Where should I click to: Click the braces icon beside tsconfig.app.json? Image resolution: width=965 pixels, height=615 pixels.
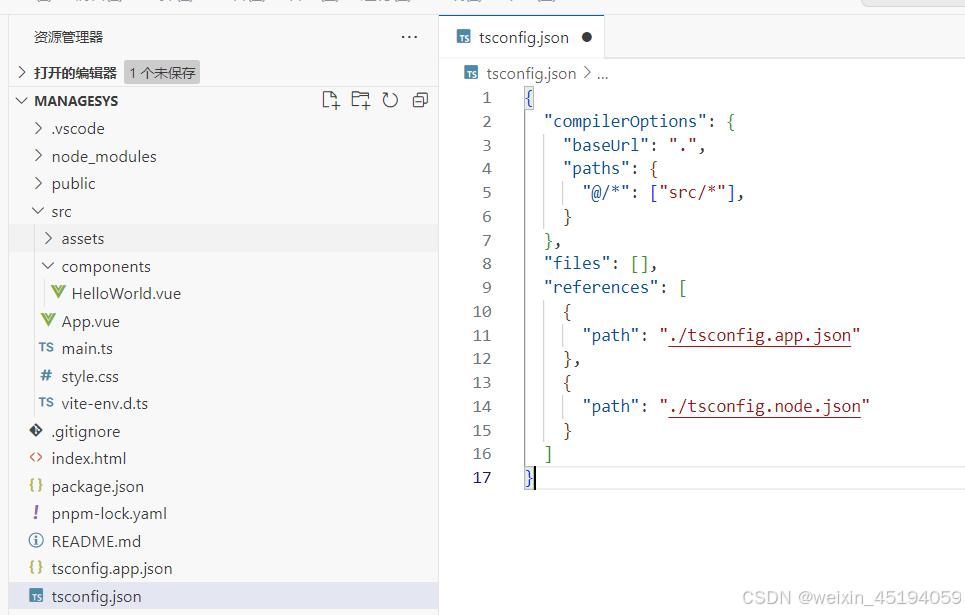click(36, 567)
